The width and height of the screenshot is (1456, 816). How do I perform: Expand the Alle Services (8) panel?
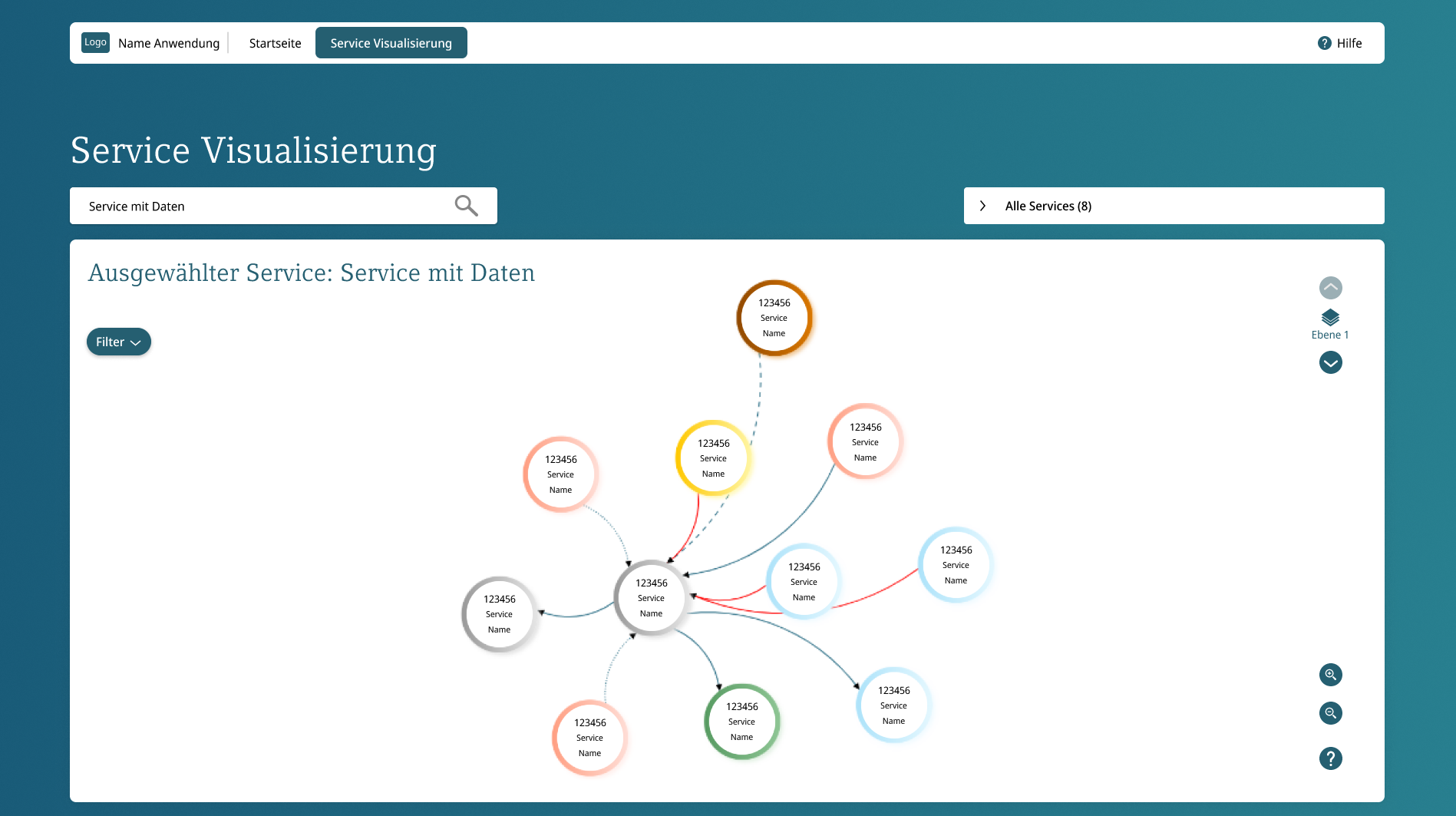click(x=1174, y=206)
